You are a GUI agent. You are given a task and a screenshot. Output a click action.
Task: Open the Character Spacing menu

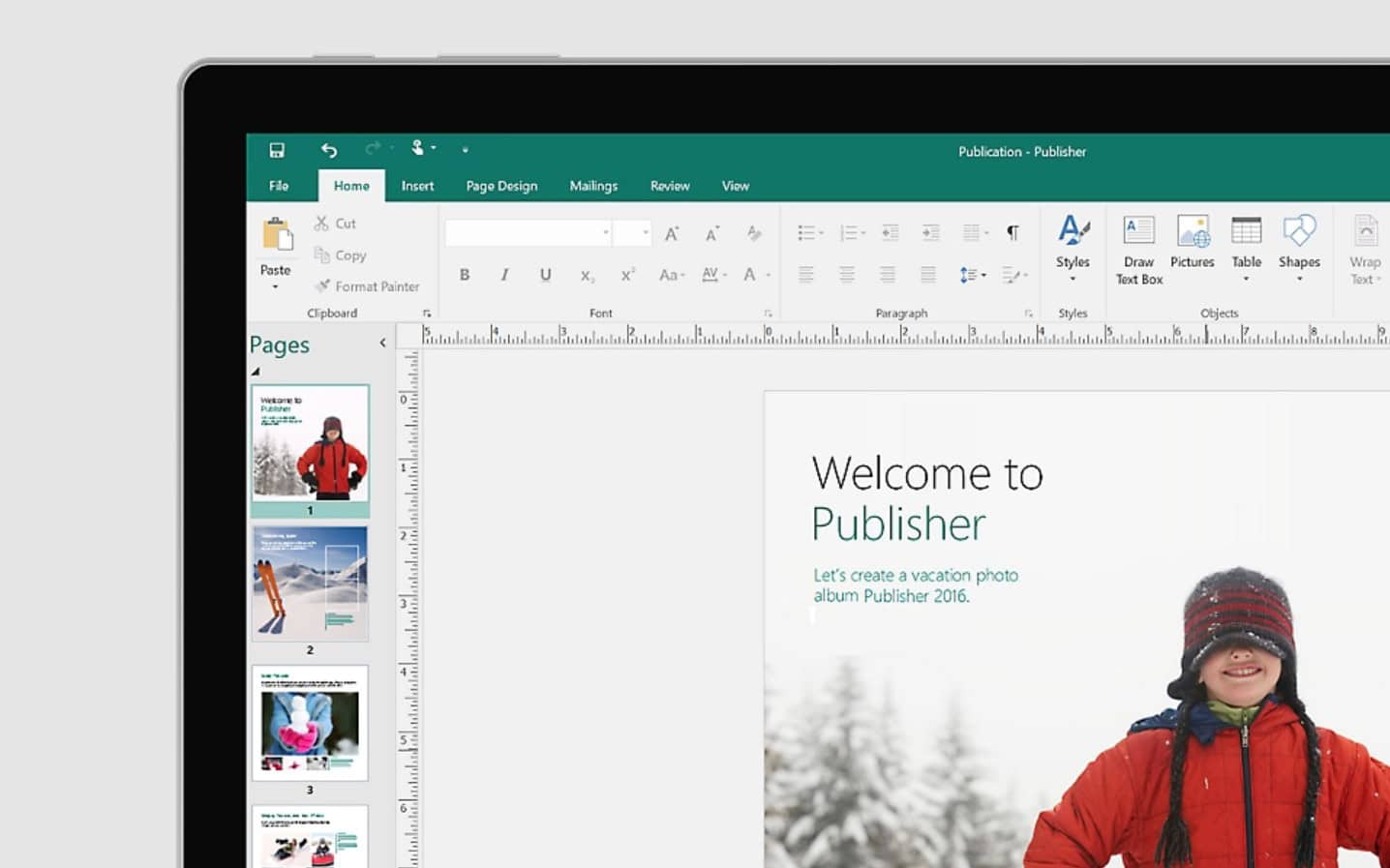tap(713, 275)
